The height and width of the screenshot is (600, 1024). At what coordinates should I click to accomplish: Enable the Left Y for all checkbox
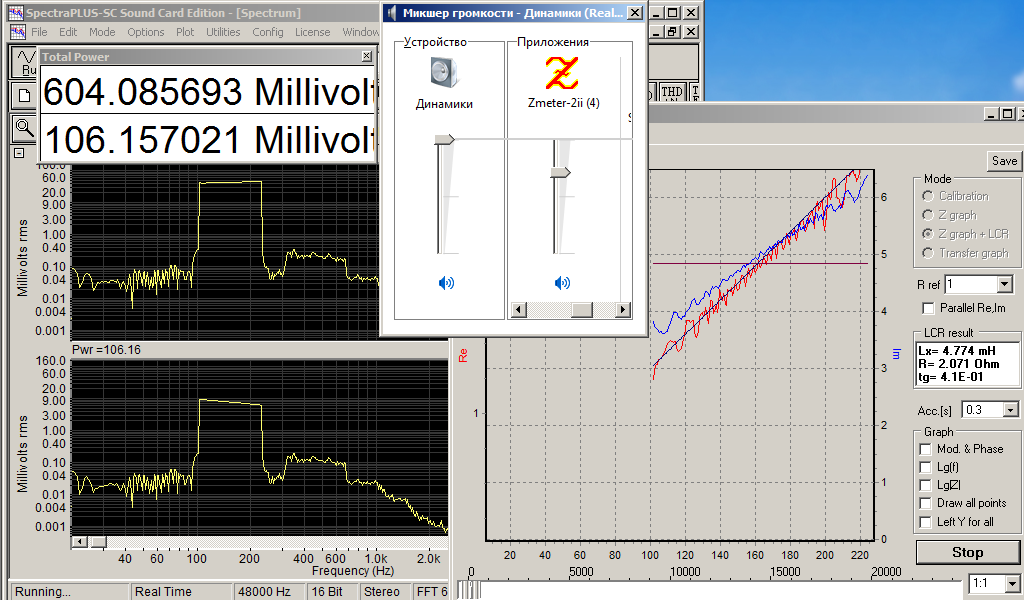pos(925,522)
